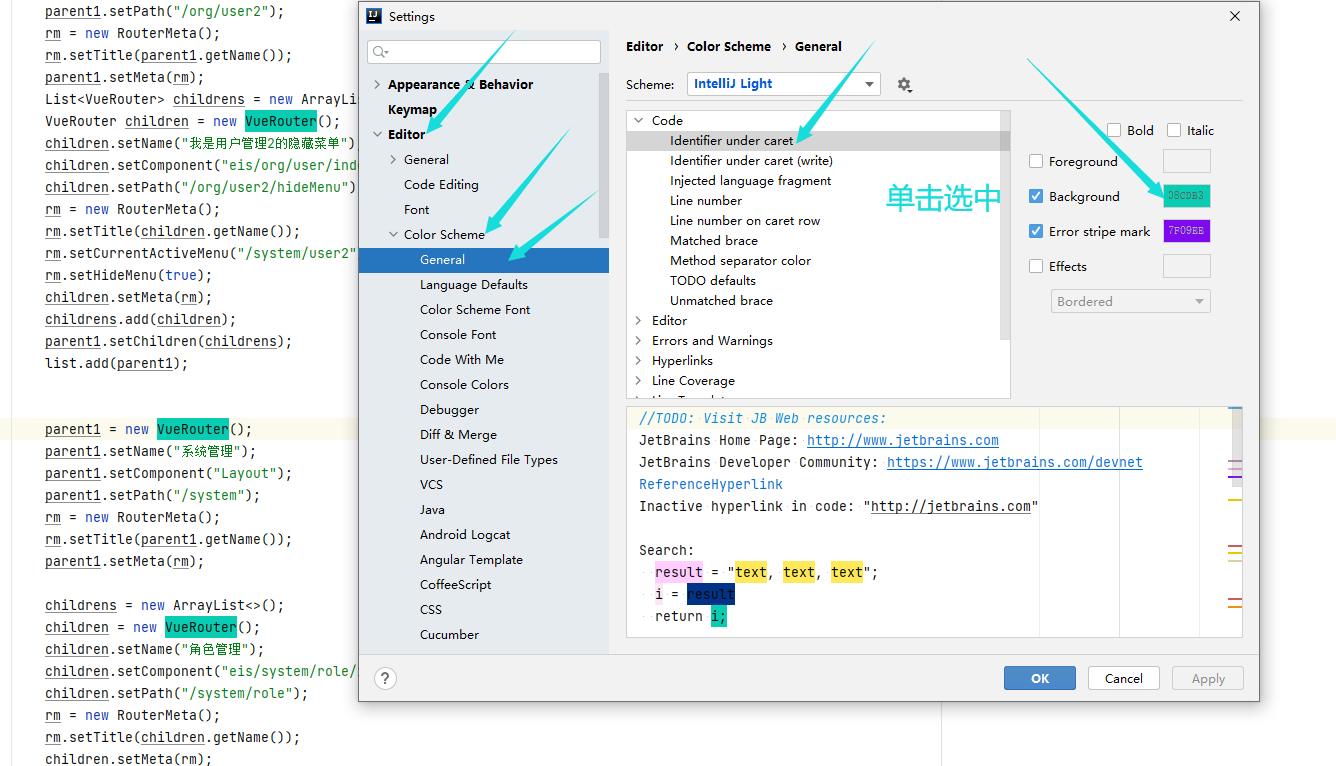Open the Bordered effect type dropdown

pyautogui.click(x=1130, y=301)
